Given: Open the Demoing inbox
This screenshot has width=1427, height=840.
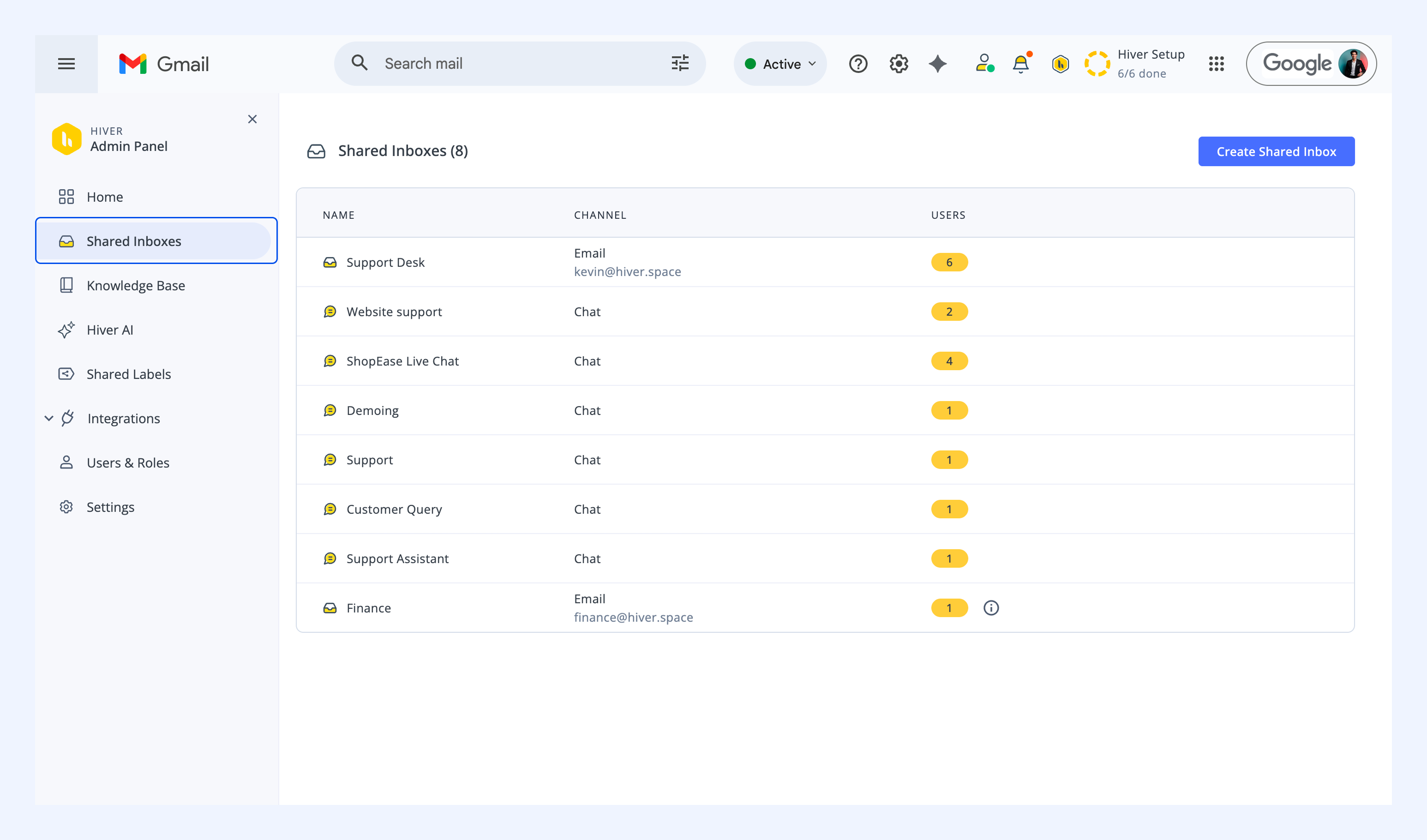Looking at the screenshot, I should pyautogui.click(x=825, y=410).
